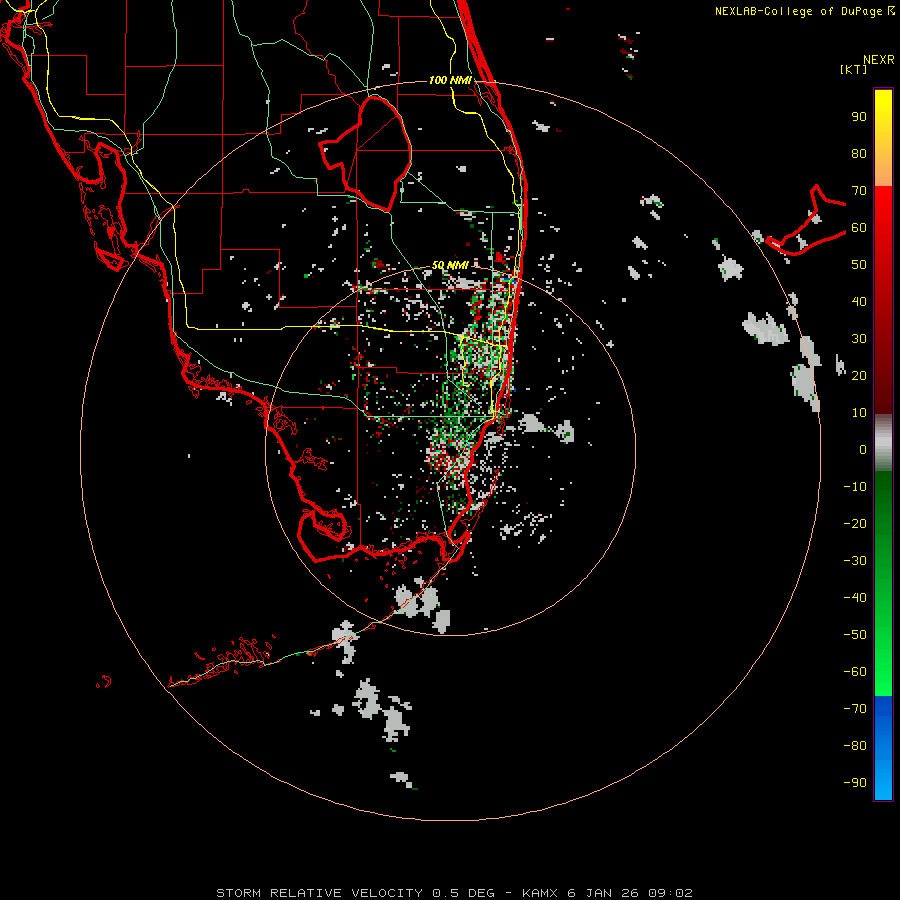This screenshot has width=900, height=900.
Task: Click the positive 40 value on the color scale
Action: tap(859, 301)
